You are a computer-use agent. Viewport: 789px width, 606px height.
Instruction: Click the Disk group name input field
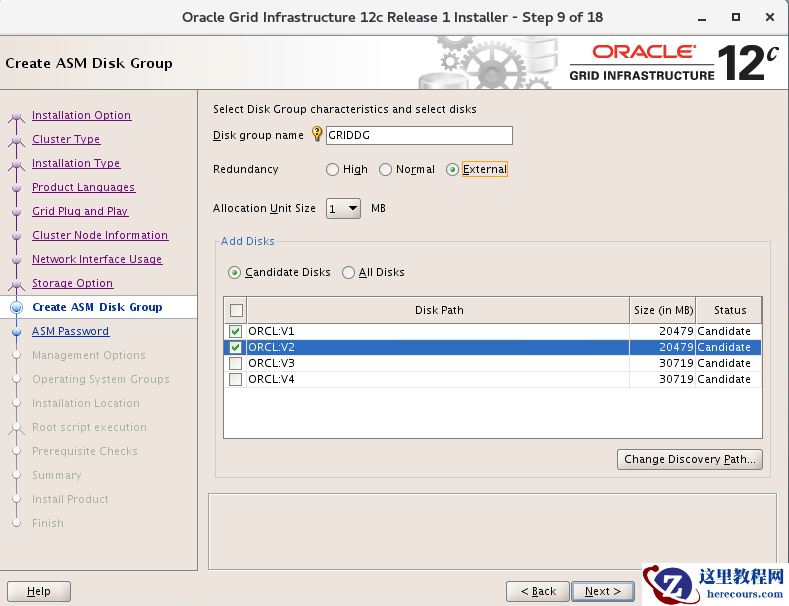[419, 135]
